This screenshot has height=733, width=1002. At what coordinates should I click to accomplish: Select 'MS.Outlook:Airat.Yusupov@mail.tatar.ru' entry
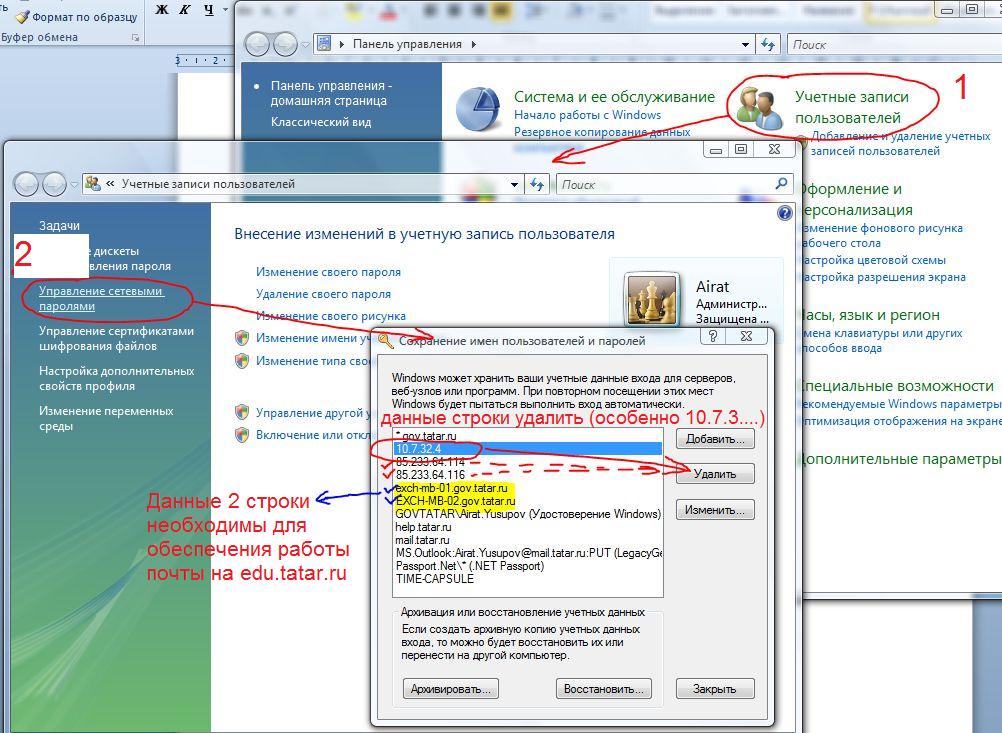[x=528, y=553]
